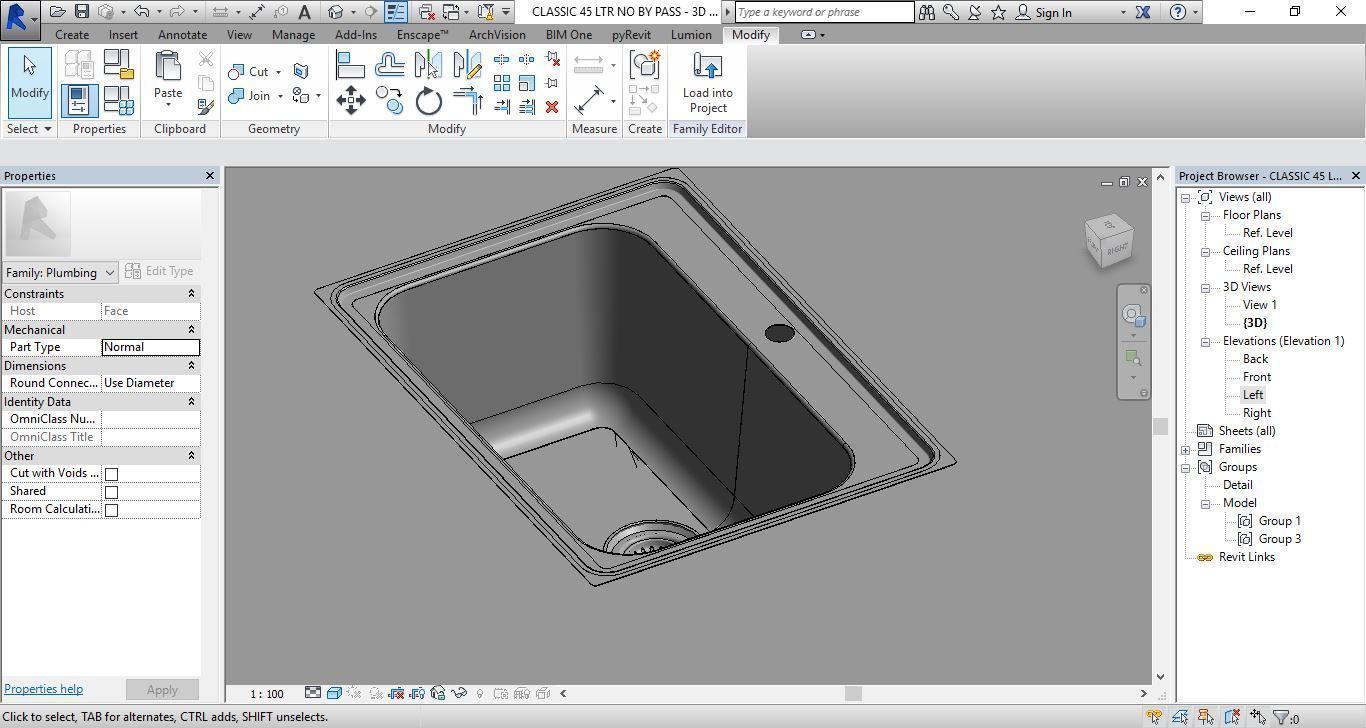Click the Array tool icon
Viewport: 1366px width, 728px height.
pos(502,83)
